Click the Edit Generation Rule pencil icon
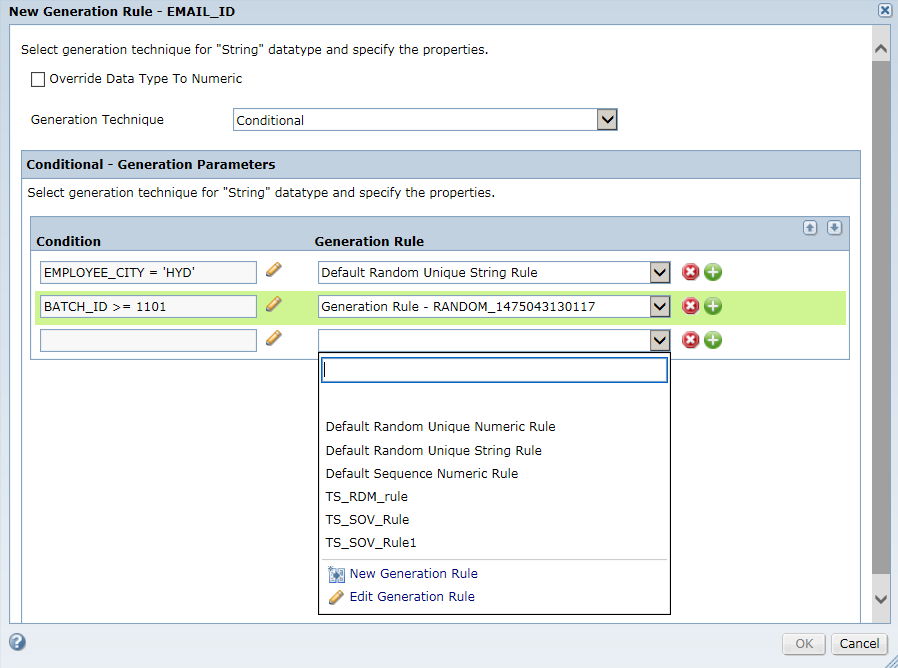 [336, 598]
